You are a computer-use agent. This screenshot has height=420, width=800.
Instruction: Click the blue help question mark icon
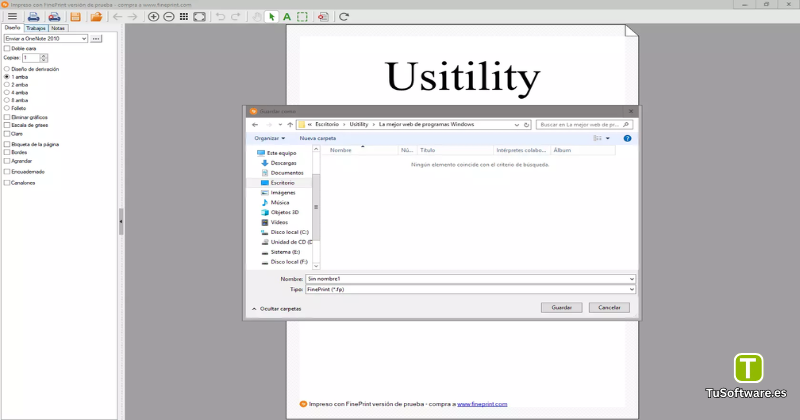click(x=628, y=138)
